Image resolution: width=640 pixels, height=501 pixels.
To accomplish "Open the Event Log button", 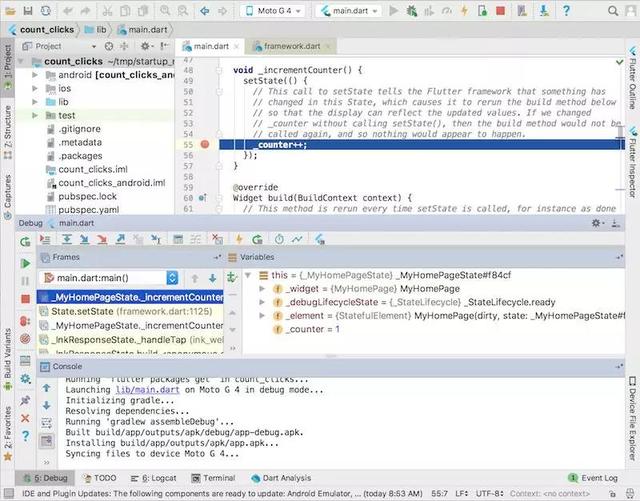I will tap(593, 478).
